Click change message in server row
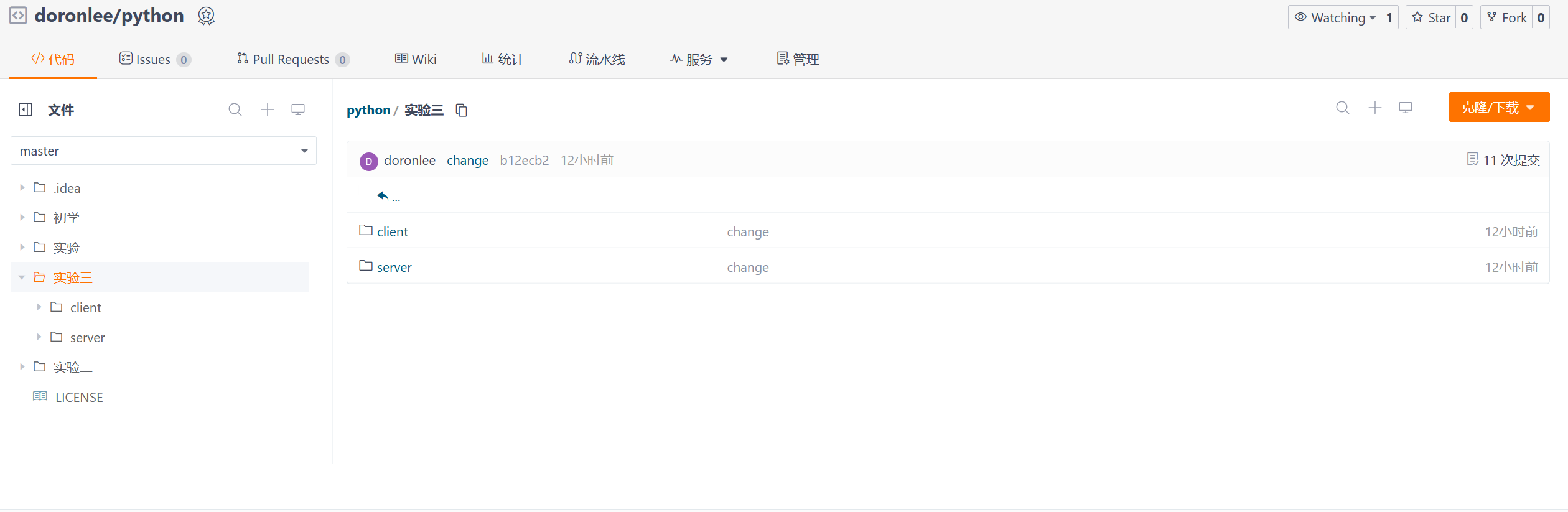Viewport: 1568px width, 512px height. (748, 268)
